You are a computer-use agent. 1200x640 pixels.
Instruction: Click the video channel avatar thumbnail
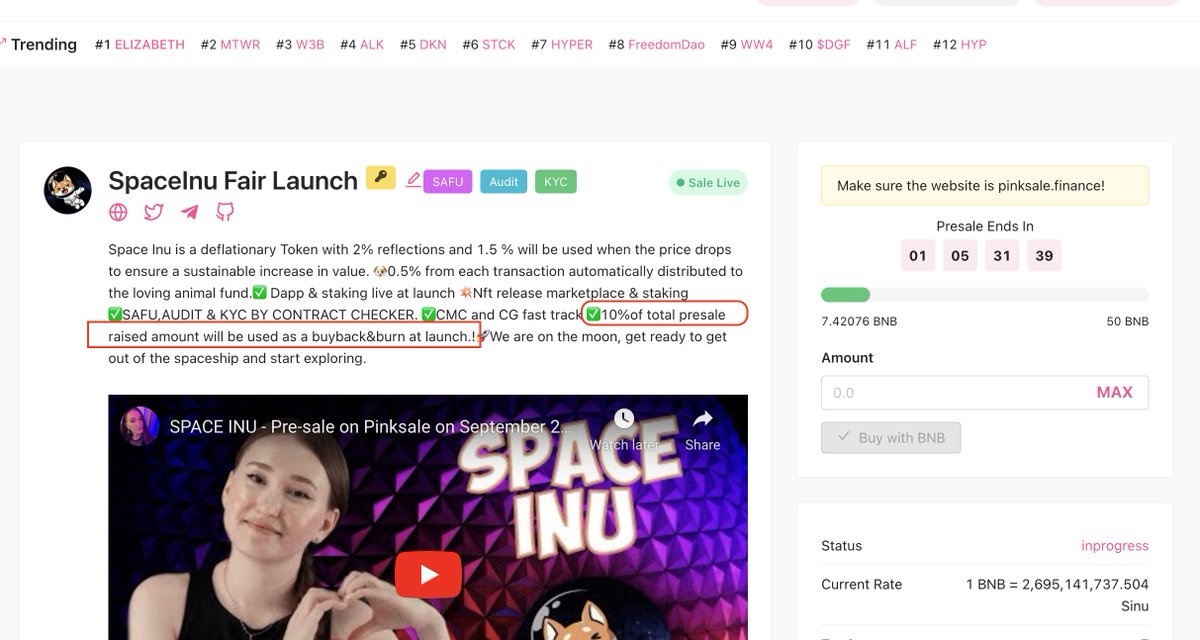tap(139, 426)
